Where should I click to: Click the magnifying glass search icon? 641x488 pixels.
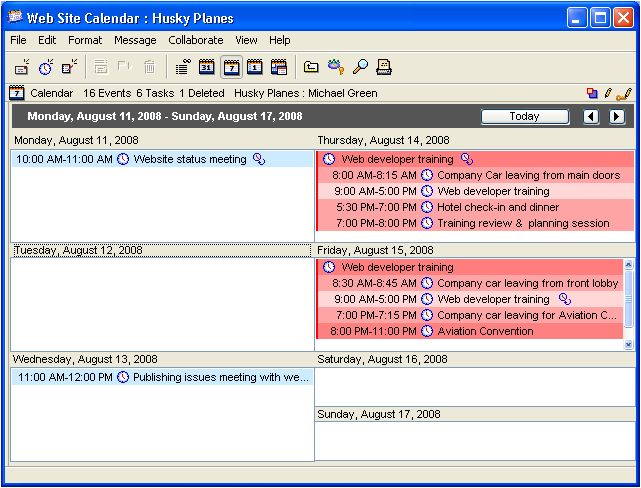pos(360,67)
